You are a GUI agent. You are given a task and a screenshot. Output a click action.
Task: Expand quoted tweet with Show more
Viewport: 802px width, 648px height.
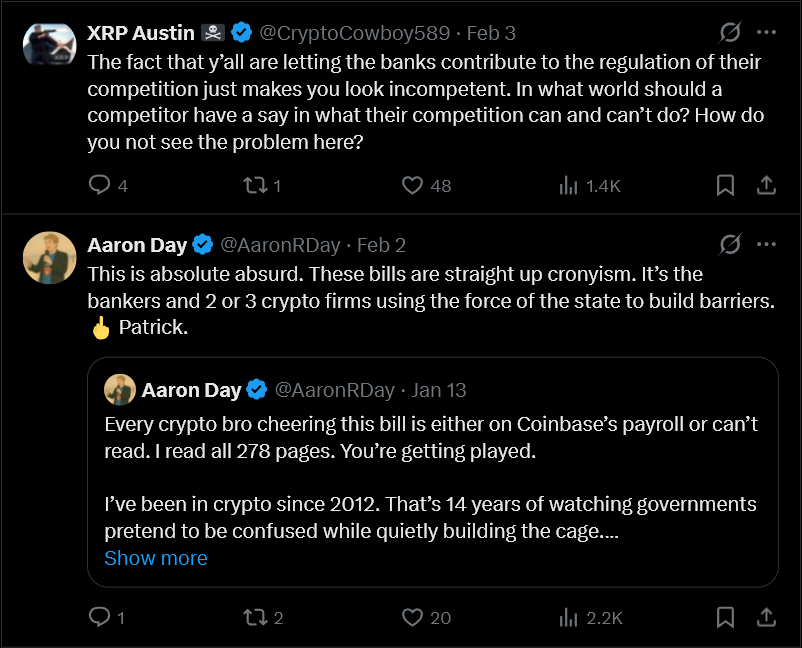(156, 558)
